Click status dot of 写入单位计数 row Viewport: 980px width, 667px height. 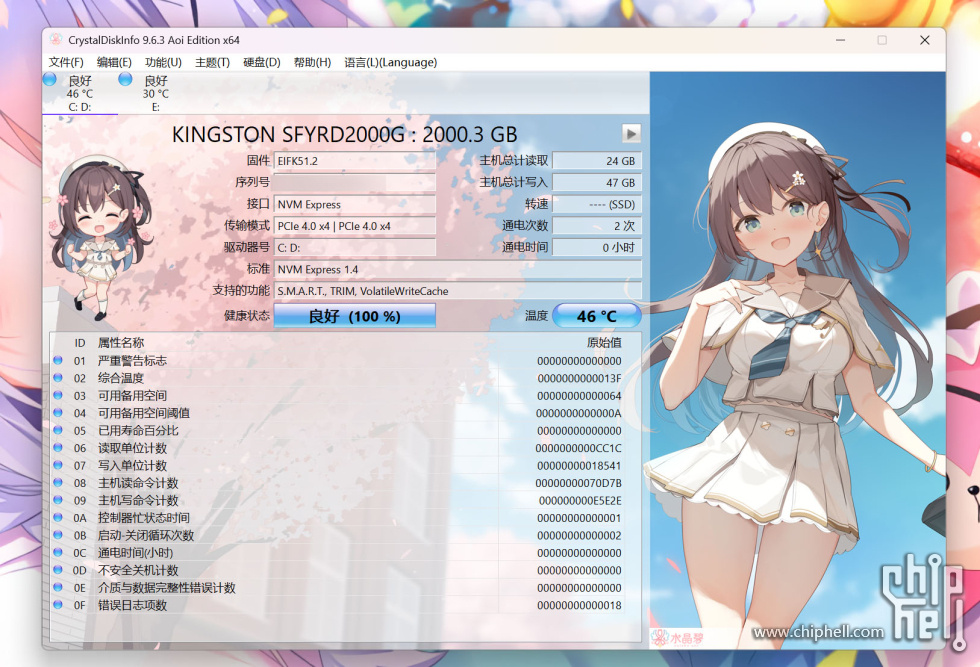(58, 465)
